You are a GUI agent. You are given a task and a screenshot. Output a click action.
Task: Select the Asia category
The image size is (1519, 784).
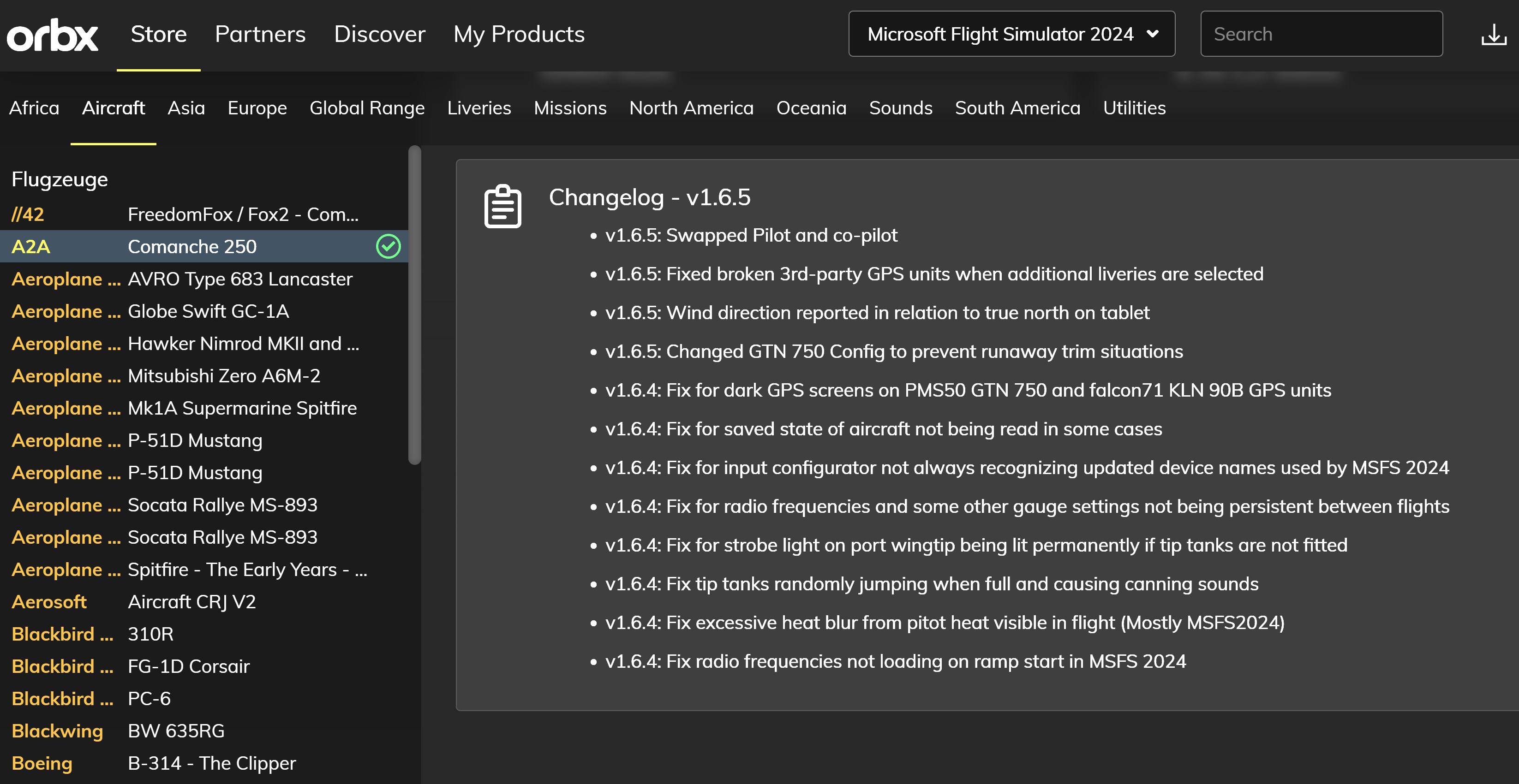(x=186, y=108)
